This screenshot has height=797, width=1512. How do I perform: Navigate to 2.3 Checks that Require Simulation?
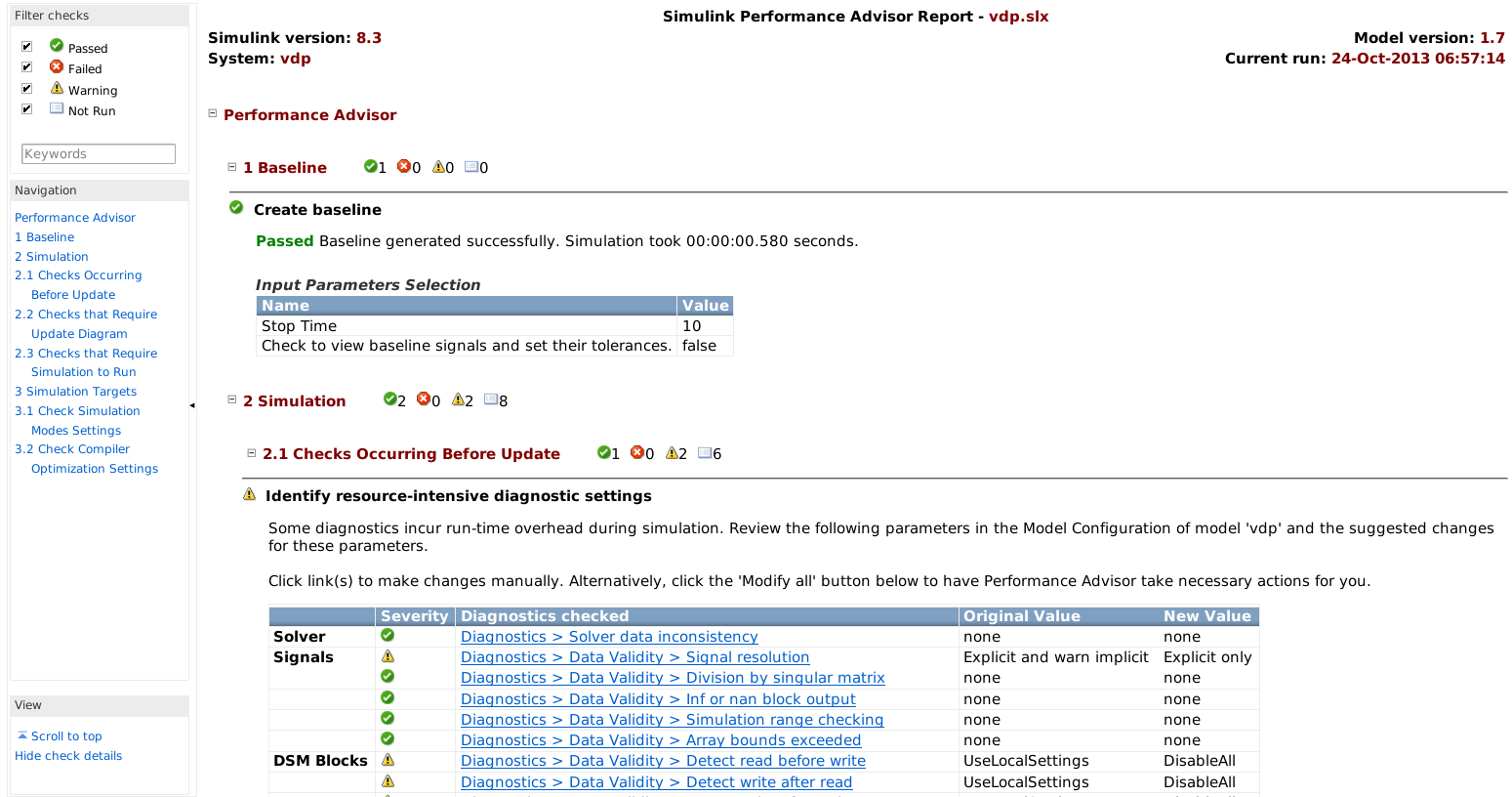[86, 362]
